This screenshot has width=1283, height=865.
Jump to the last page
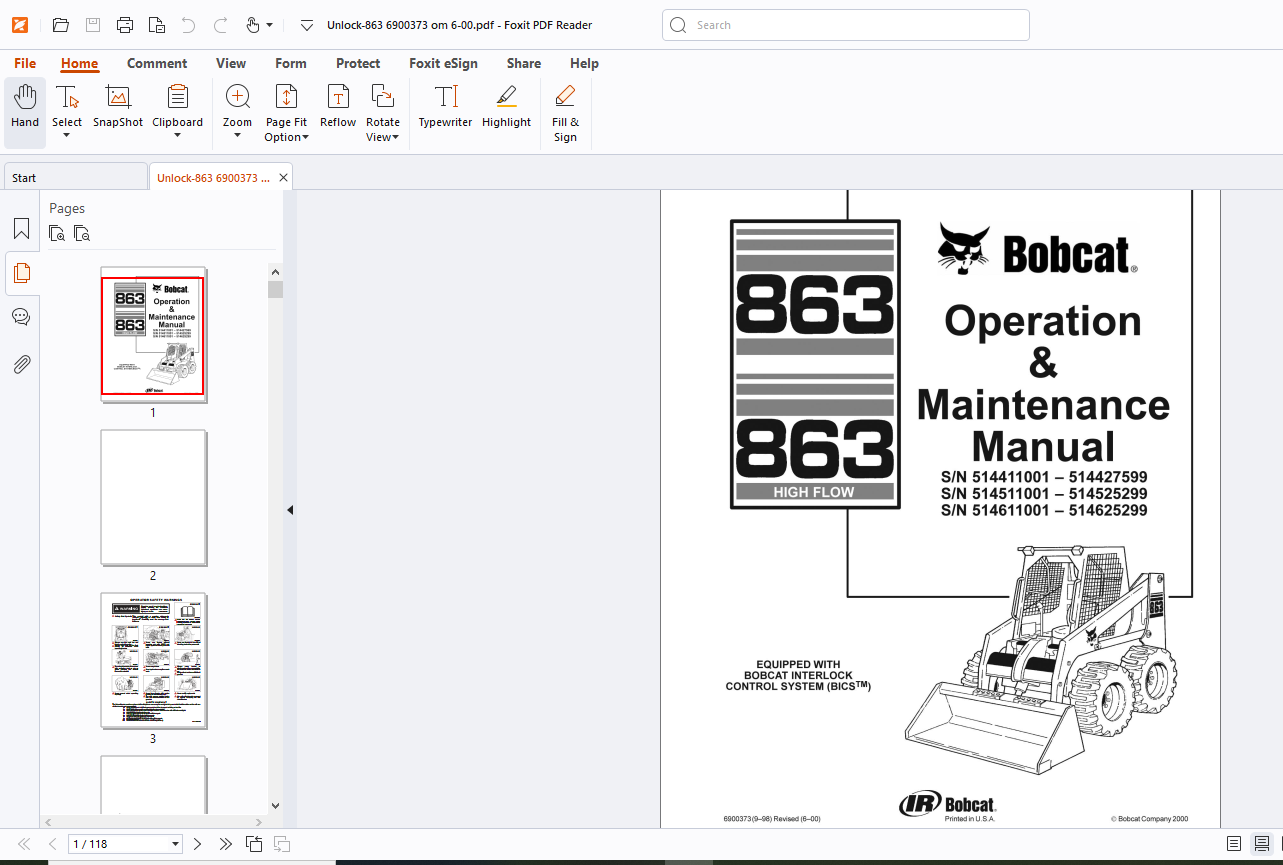[x=225, y=844]
